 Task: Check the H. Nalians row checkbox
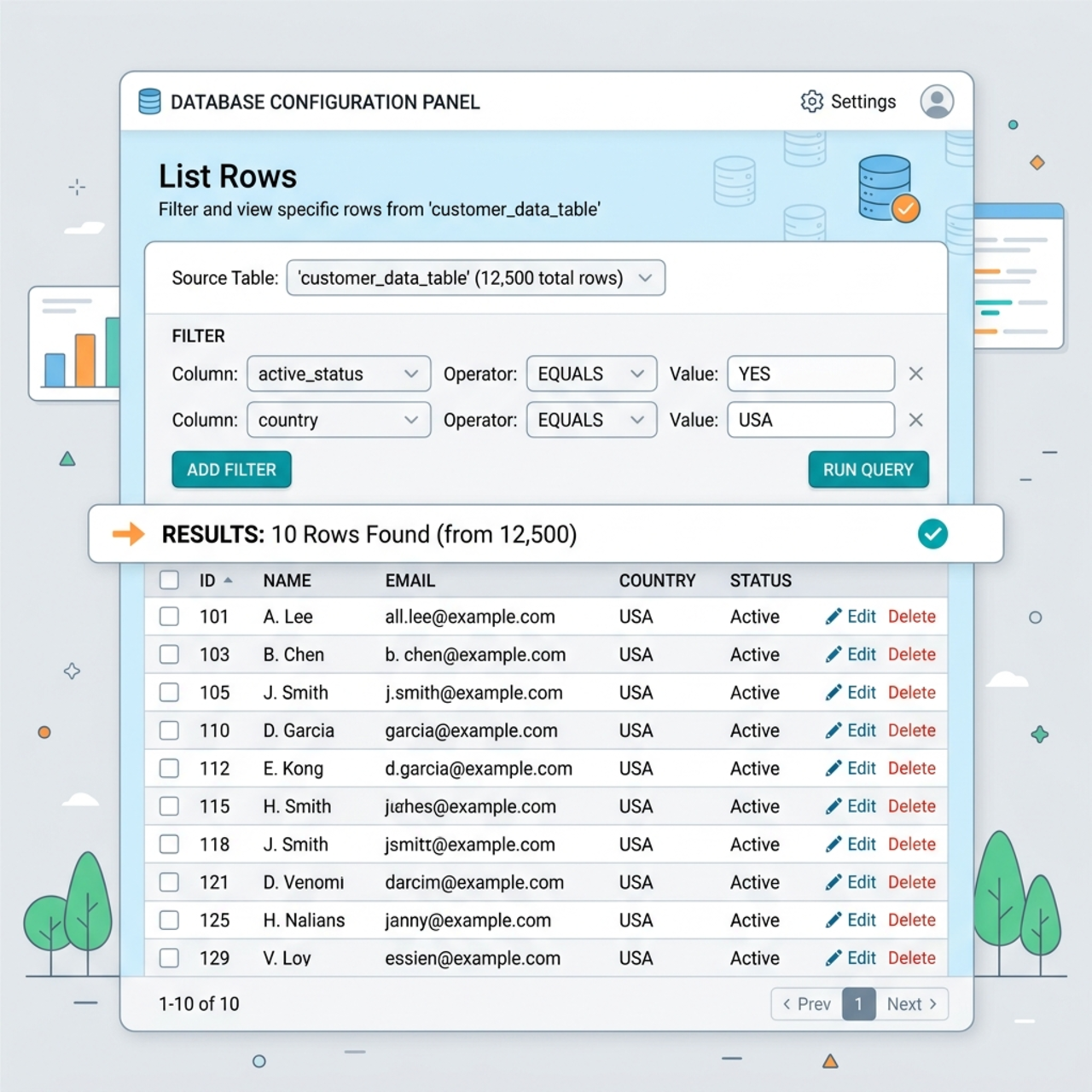170,921
